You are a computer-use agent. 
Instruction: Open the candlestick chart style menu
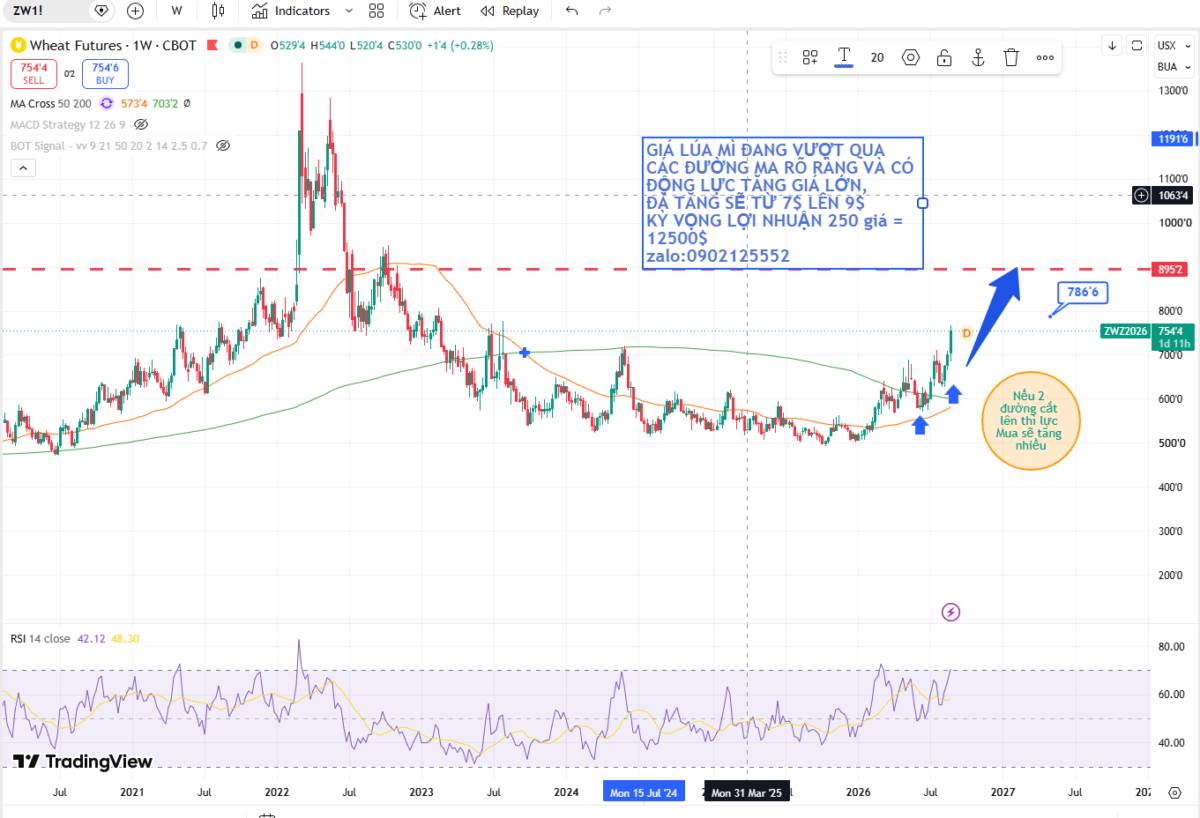point(218,11)
